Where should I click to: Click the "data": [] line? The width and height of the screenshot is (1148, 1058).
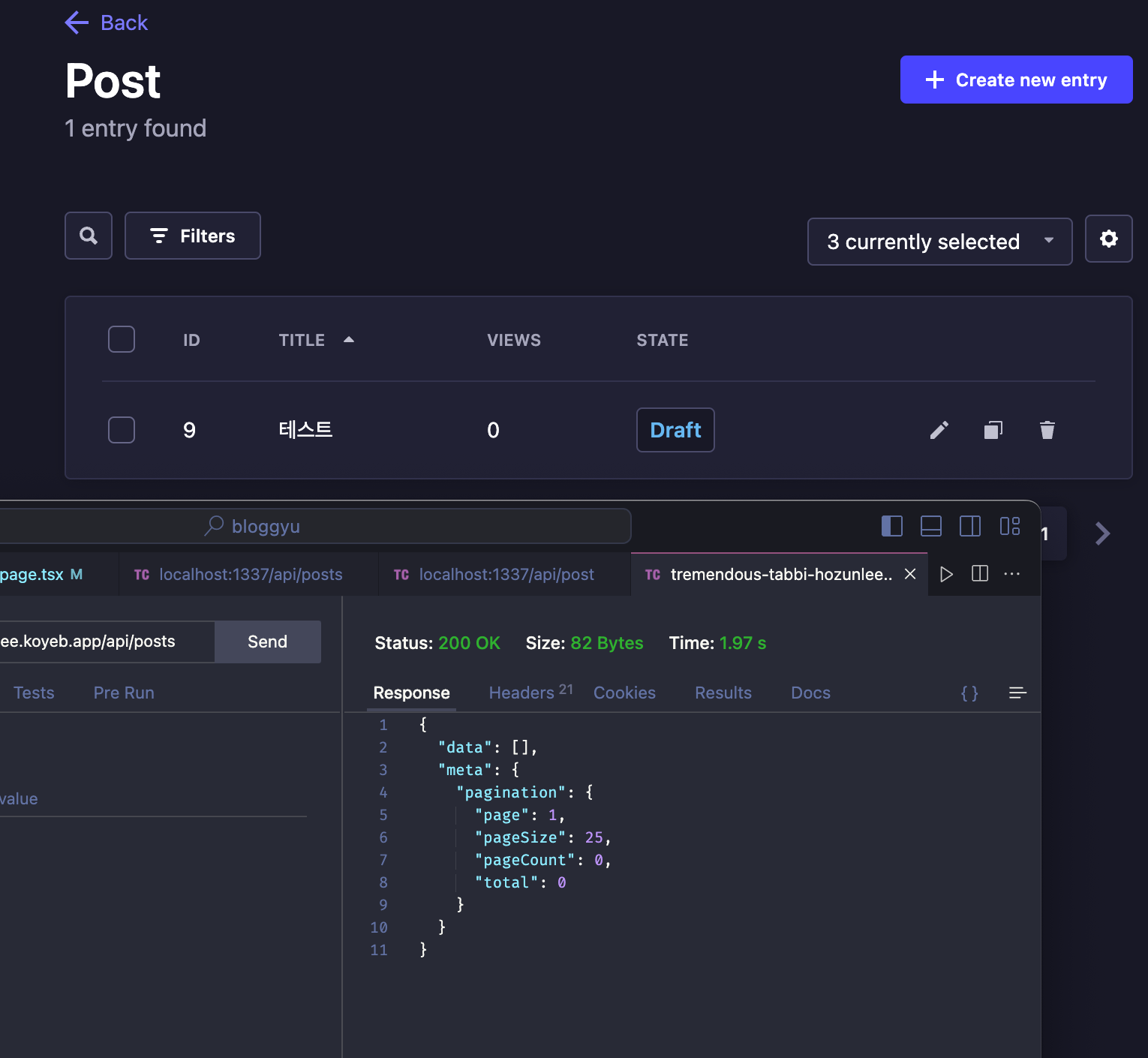coord(488,747)
